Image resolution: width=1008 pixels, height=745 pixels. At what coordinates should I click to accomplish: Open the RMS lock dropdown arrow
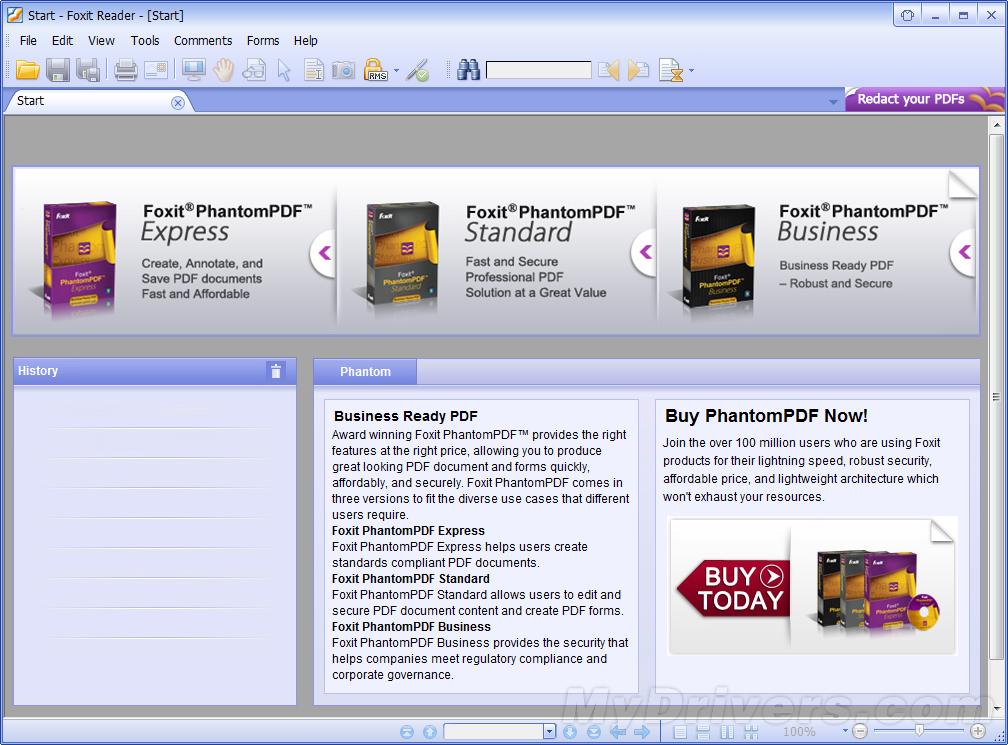(x=396, y=71)
